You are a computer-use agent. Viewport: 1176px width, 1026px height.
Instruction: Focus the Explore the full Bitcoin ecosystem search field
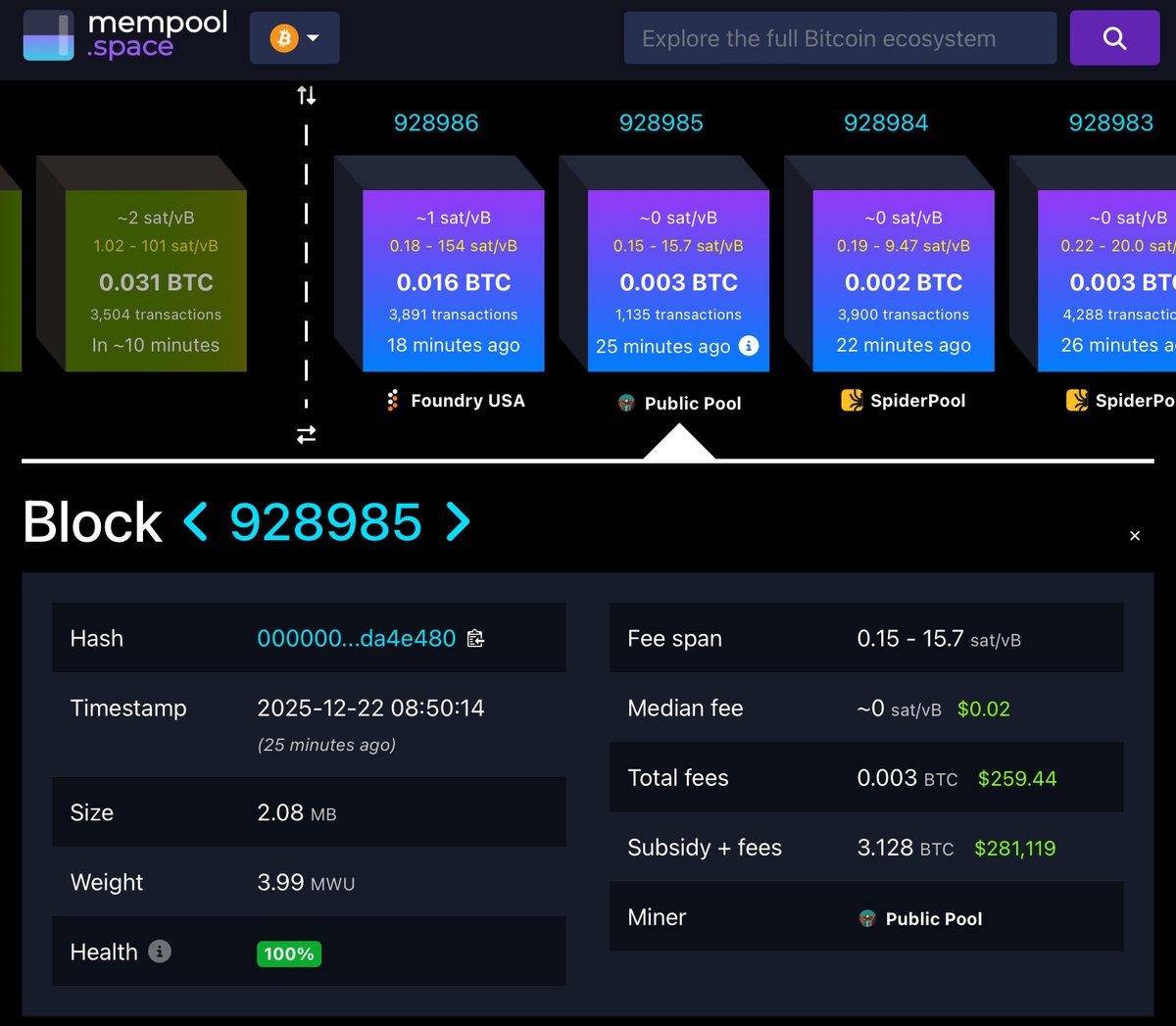pyautogui.click(x=840, y=38)
